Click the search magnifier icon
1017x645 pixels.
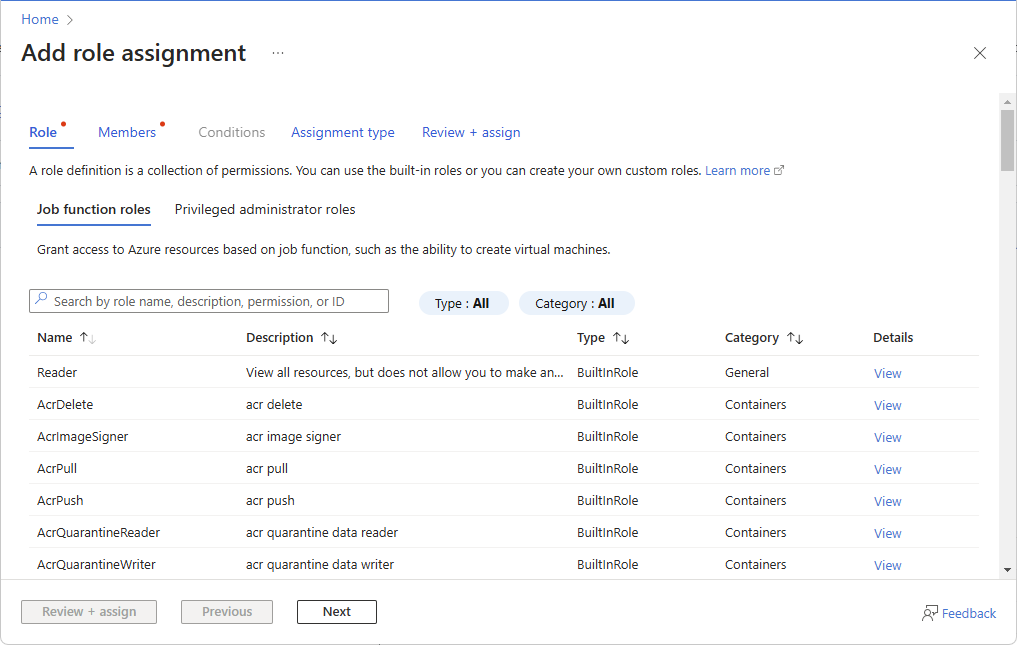(x=41, y=300)
